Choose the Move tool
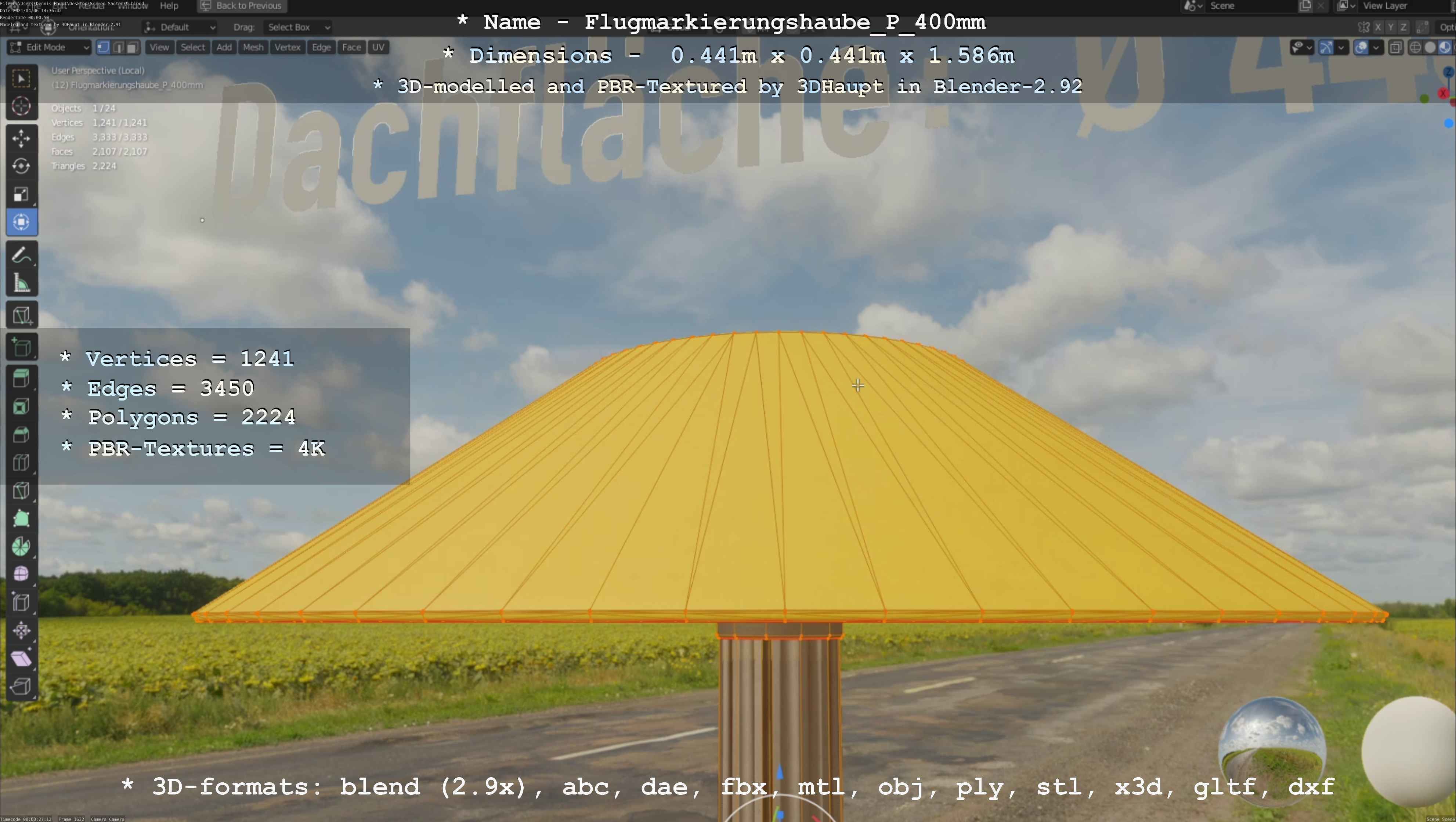Image resolution: width=1456 pixels, height=822 pixels. [21, 138]
